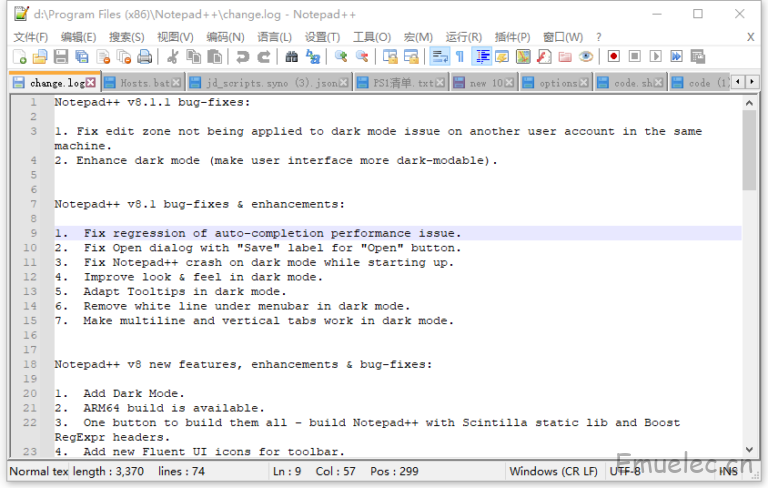768x488 pixels.
Task: Close the PS1清单.txt tab
Action: pos(440,83)
